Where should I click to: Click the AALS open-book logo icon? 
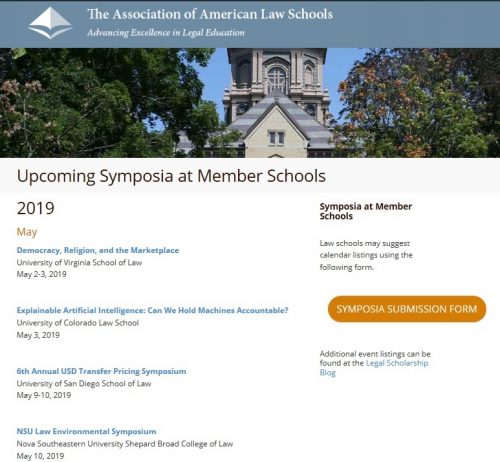point(50,23)
